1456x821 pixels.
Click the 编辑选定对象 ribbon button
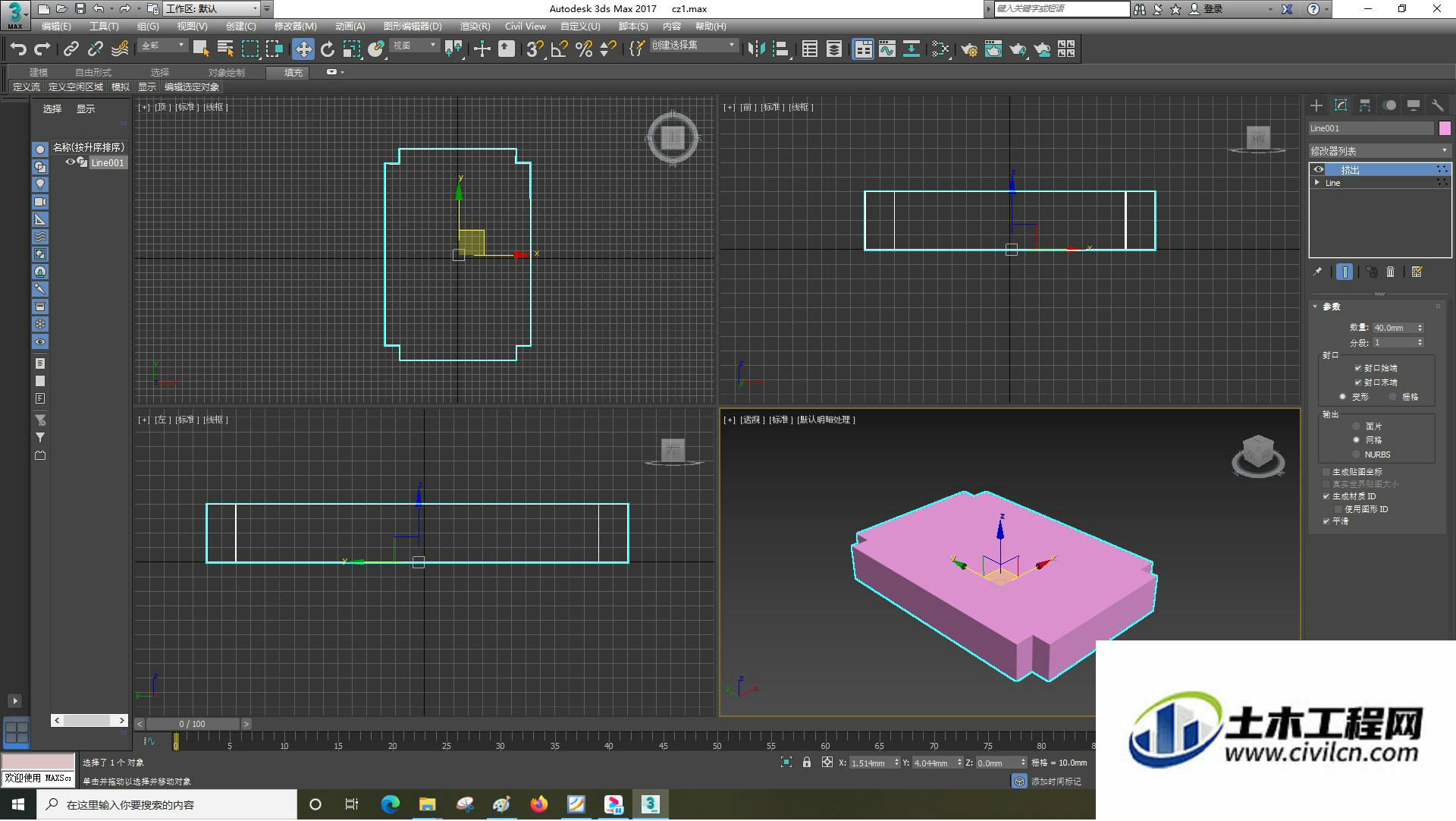(192, 87)
